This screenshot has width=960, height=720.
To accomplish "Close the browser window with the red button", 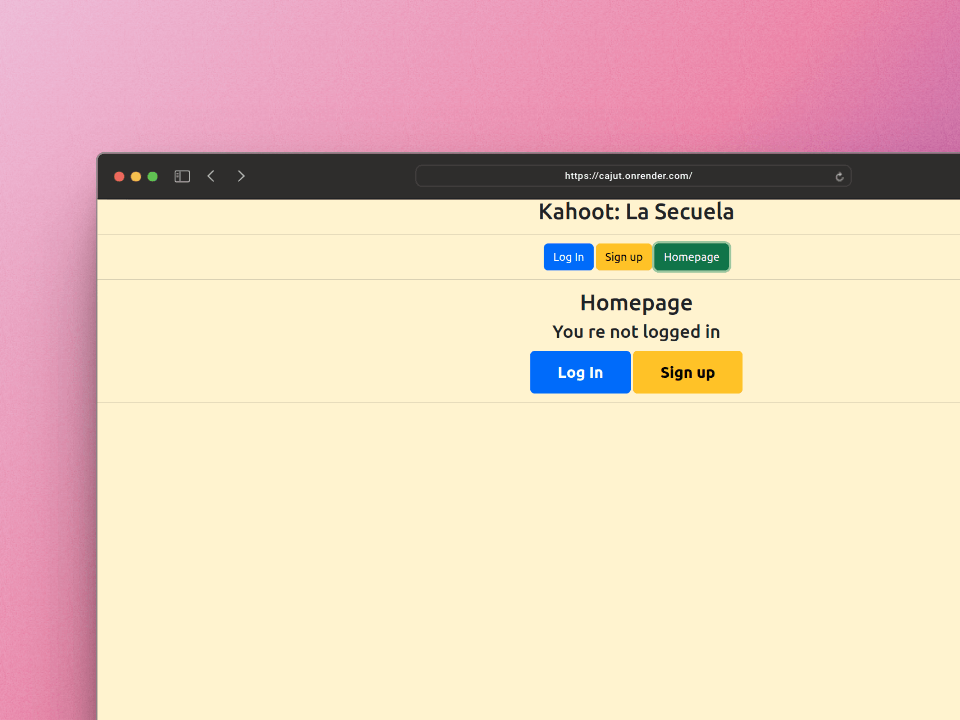I will pyautogui.click(x=119, y=176).
